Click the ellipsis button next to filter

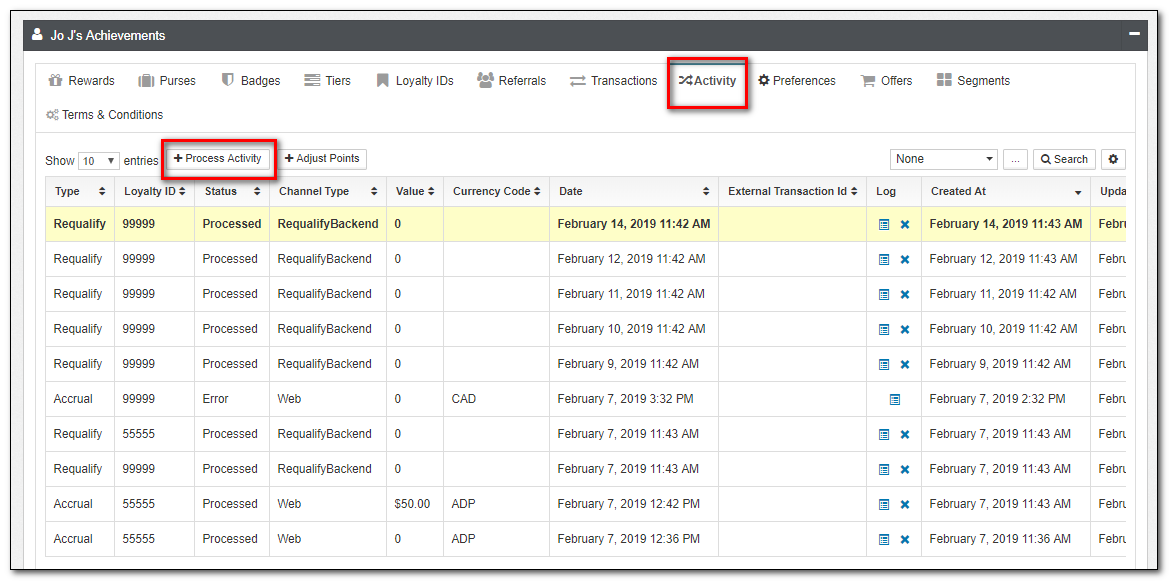(1015, 160)
